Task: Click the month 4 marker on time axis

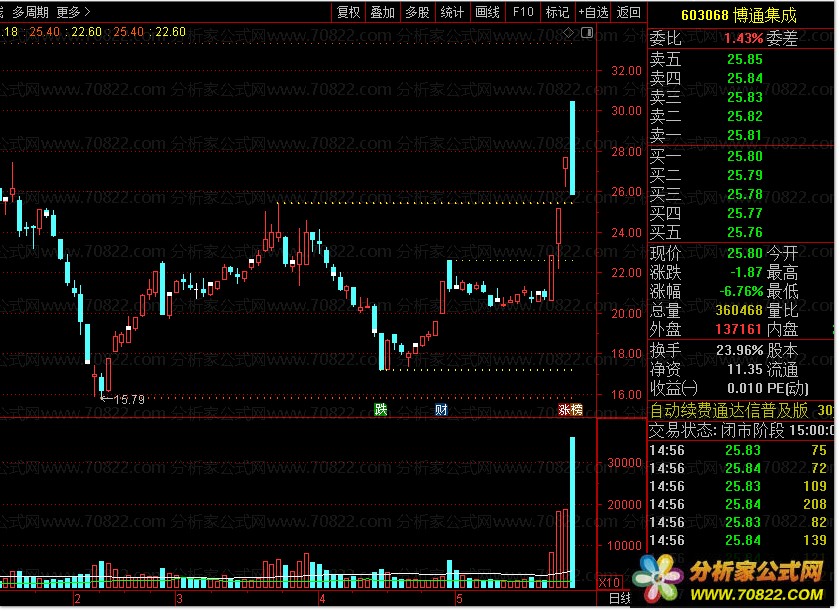Action: tap(322, 599)
